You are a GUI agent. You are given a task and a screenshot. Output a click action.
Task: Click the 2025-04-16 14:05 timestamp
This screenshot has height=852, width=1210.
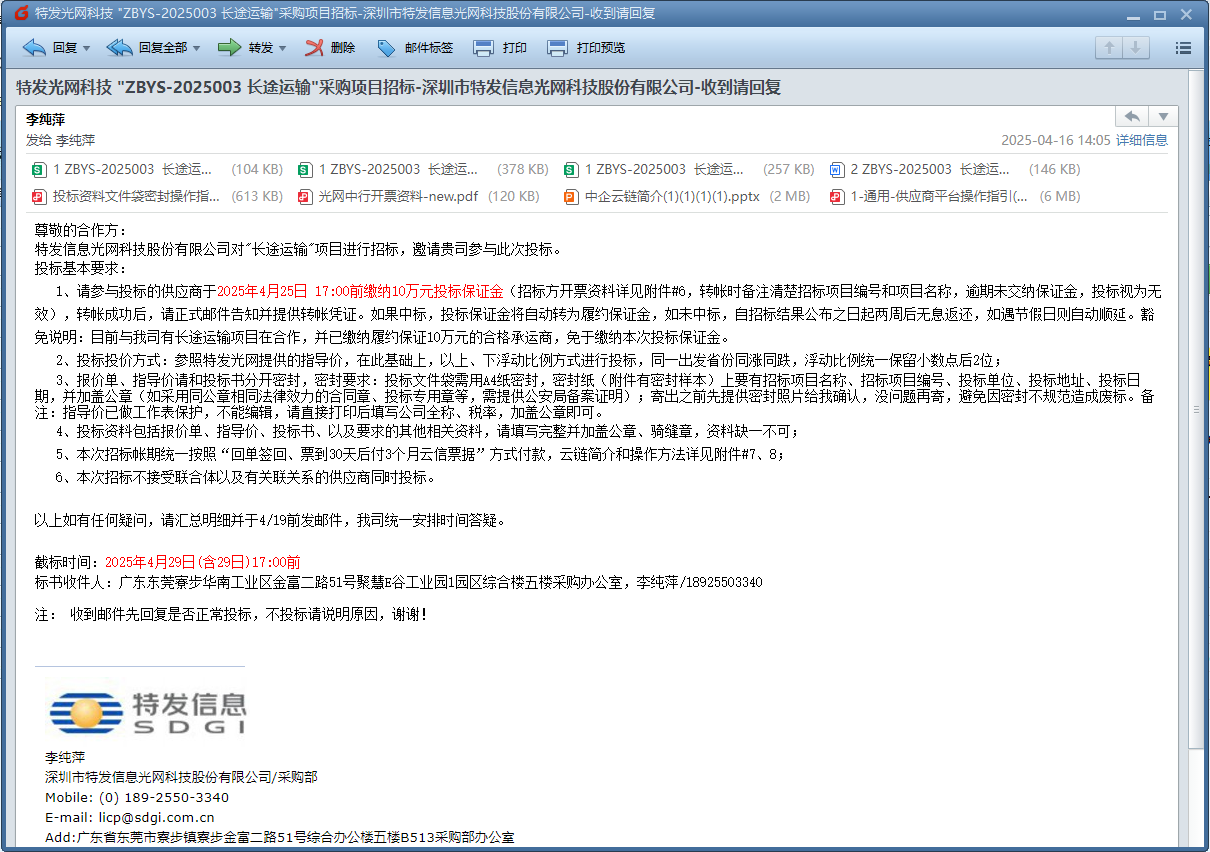[x=1055, y=140]
